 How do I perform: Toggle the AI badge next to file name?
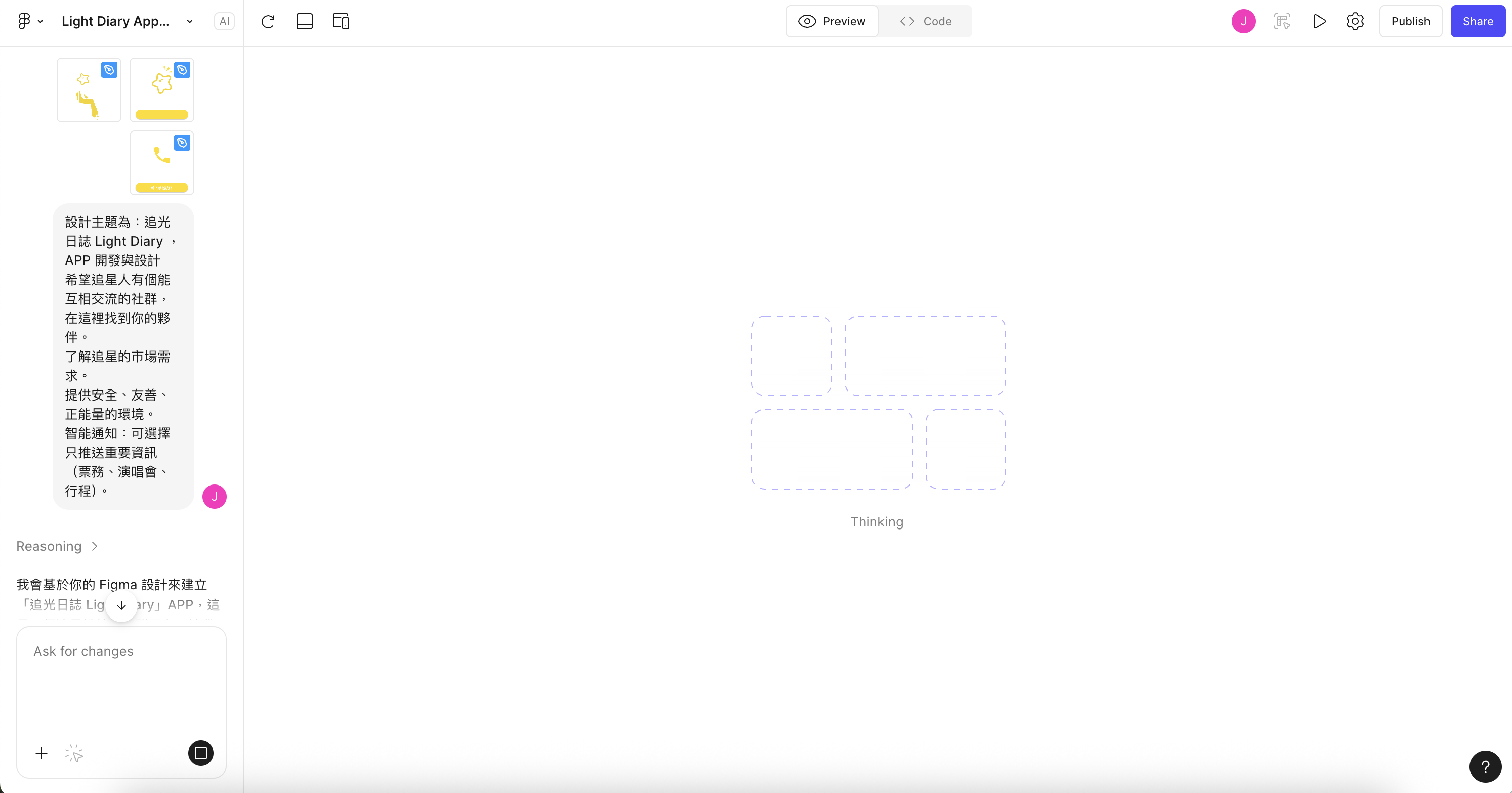(224, 22)
